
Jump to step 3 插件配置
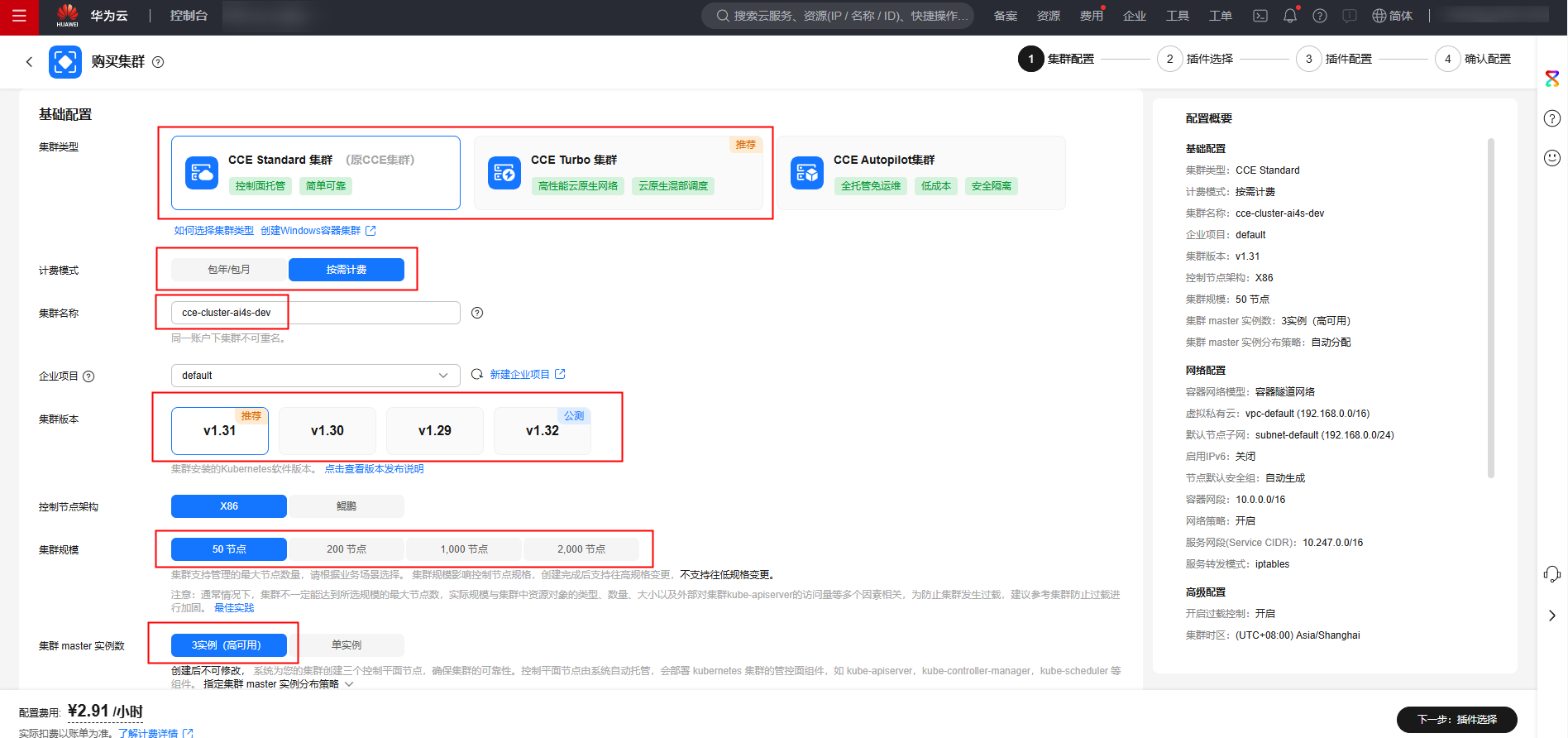point(1335,59)
